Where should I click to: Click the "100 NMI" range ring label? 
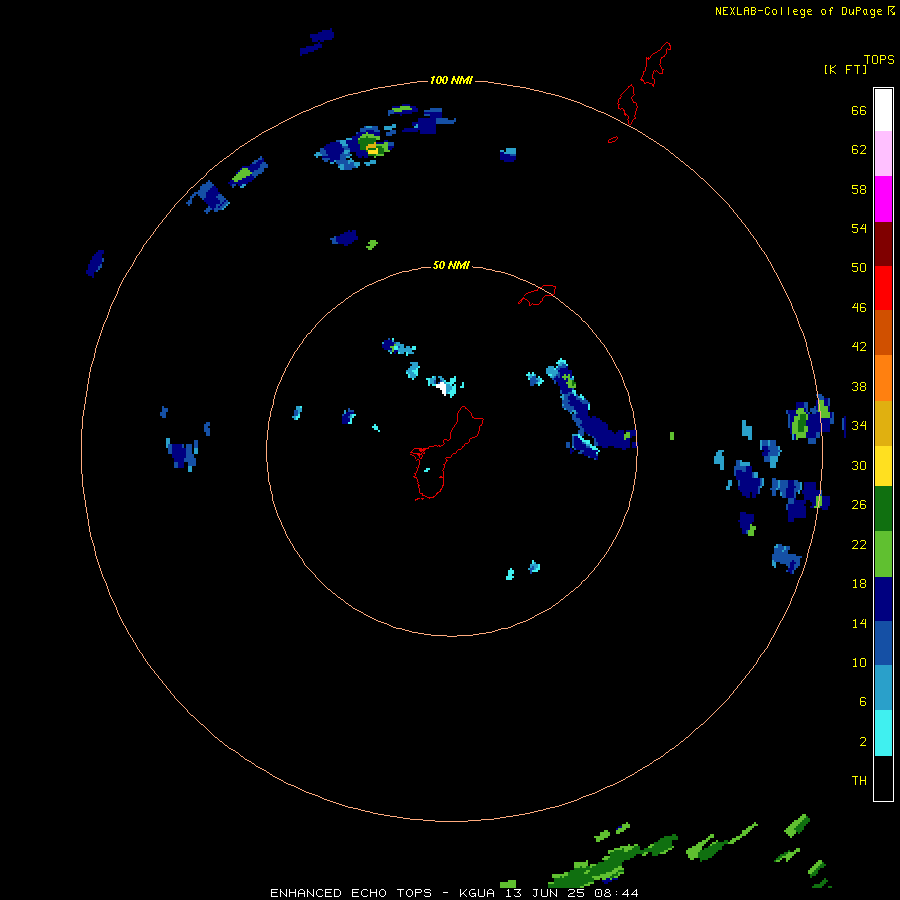tap(451, 80)
